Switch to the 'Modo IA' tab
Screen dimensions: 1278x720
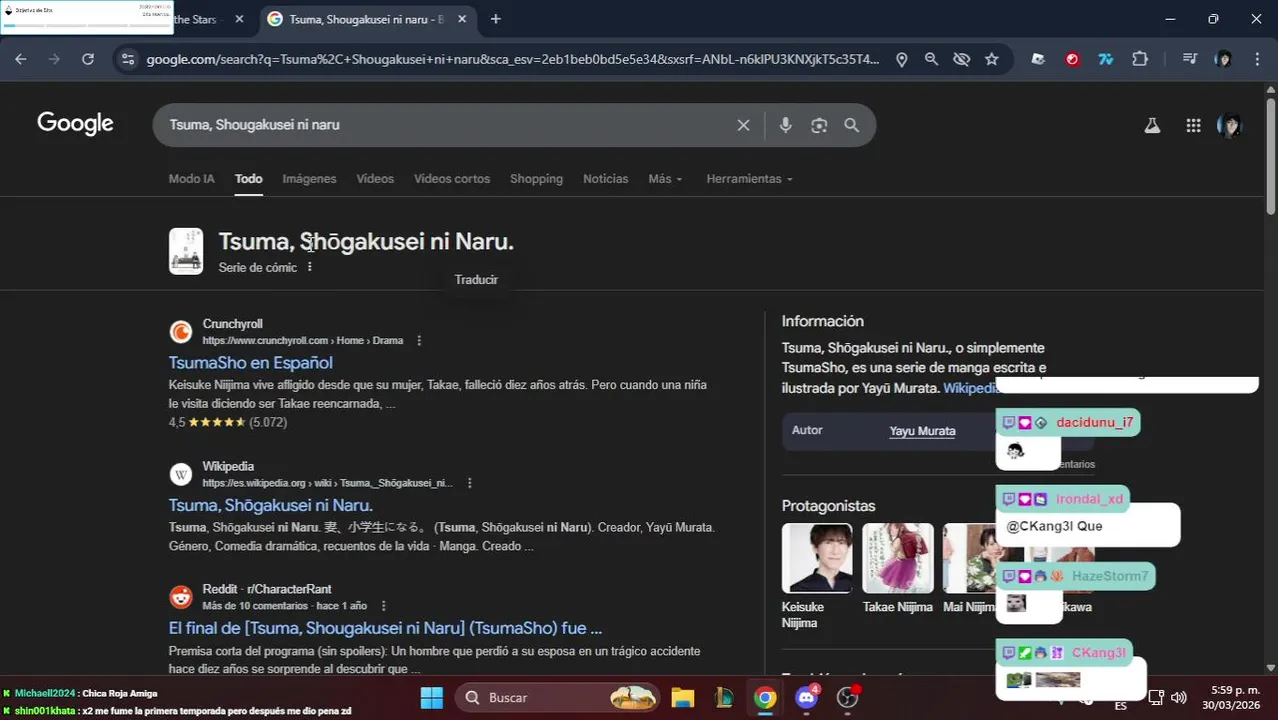(x=191, y=179)
